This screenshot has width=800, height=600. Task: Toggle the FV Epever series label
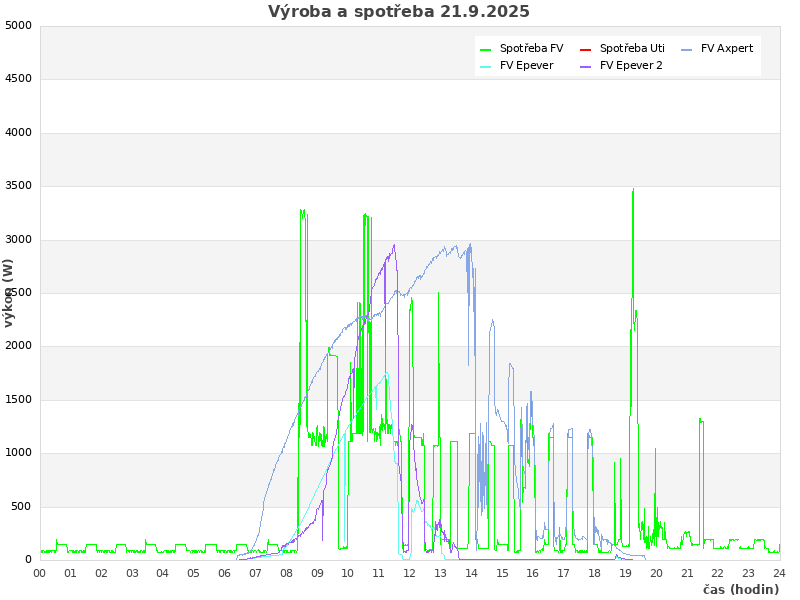[x=526, y=65]
